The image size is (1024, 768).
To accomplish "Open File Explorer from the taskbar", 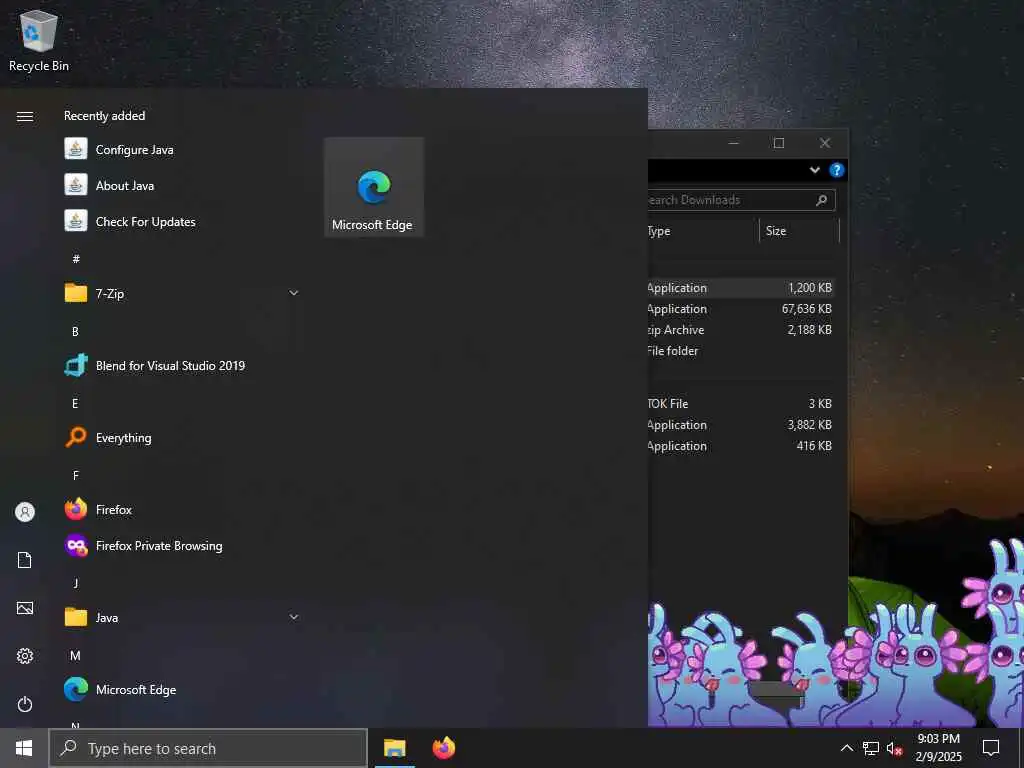I will pos(394,748).
